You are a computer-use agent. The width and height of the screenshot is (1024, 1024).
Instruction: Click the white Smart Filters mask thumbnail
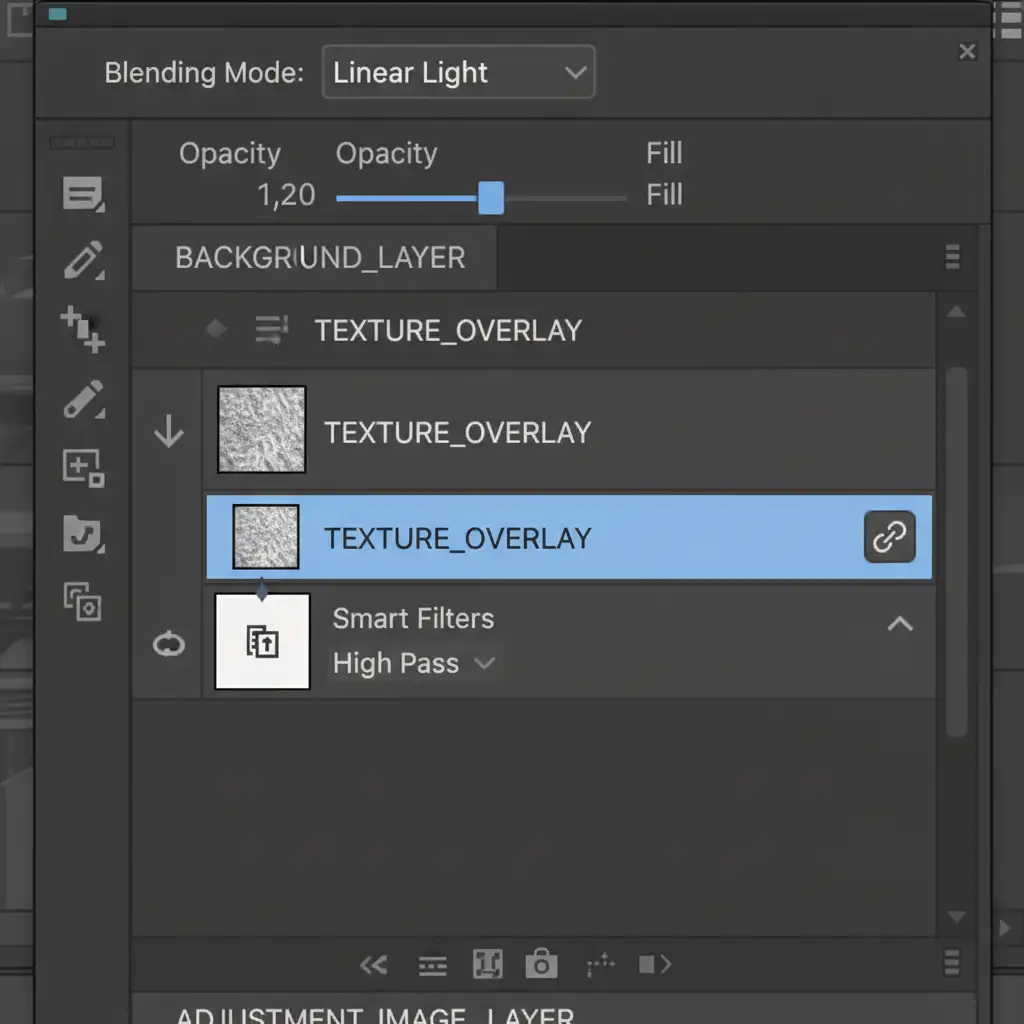click(263, 642)
